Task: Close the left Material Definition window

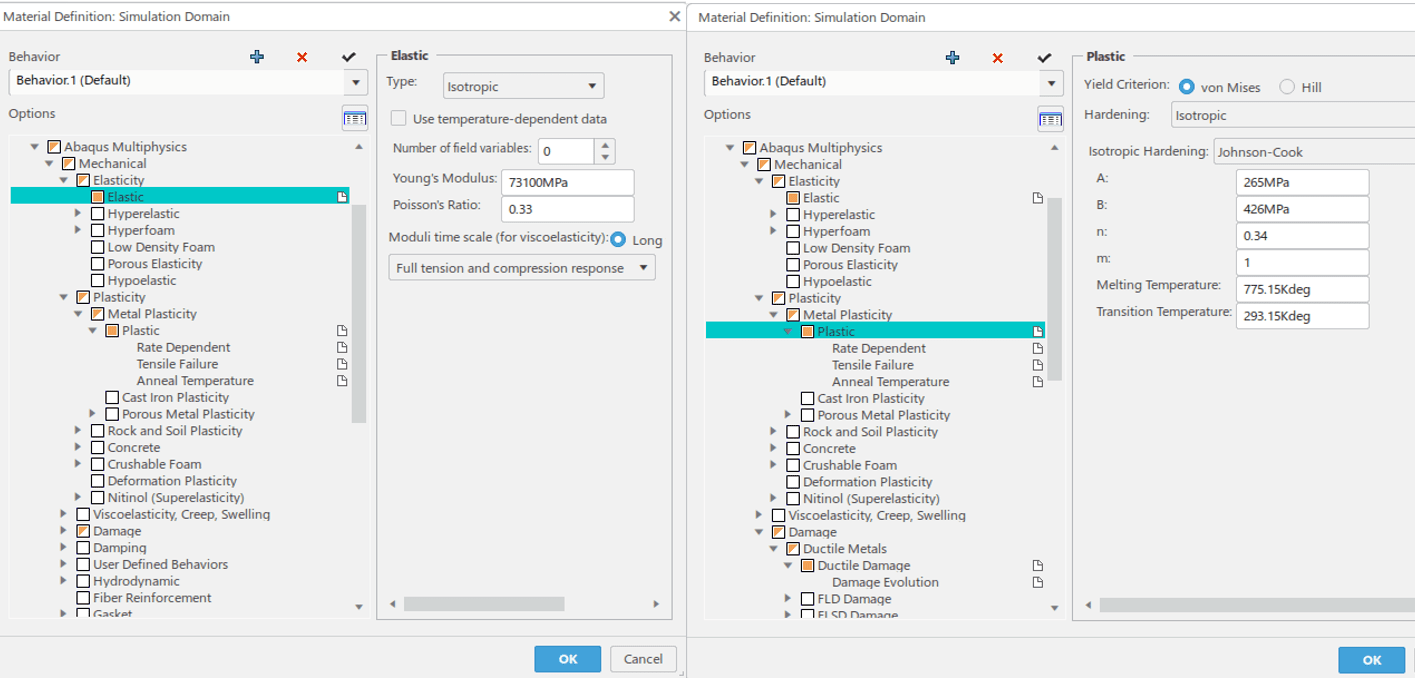Action: point(674,16)
